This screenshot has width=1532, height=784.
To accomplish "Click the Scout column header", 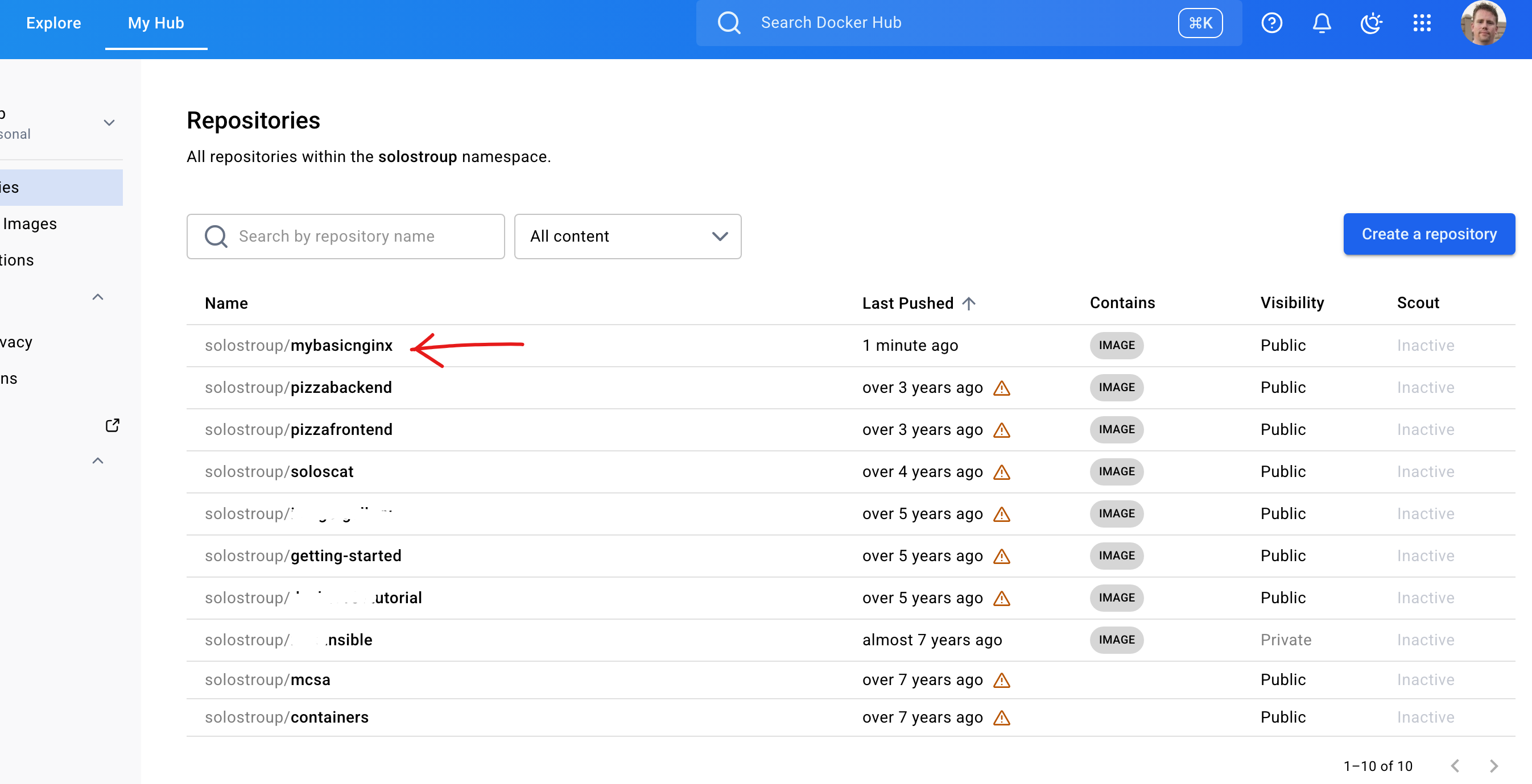I will (x=1418, y=302).
